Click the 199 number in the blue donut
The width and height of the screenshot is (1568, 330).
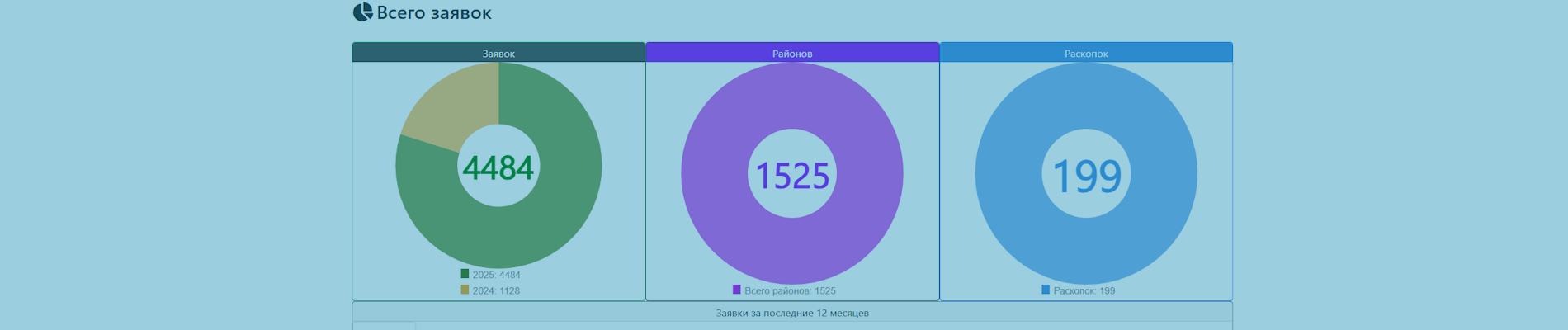tap(1086, 176)
